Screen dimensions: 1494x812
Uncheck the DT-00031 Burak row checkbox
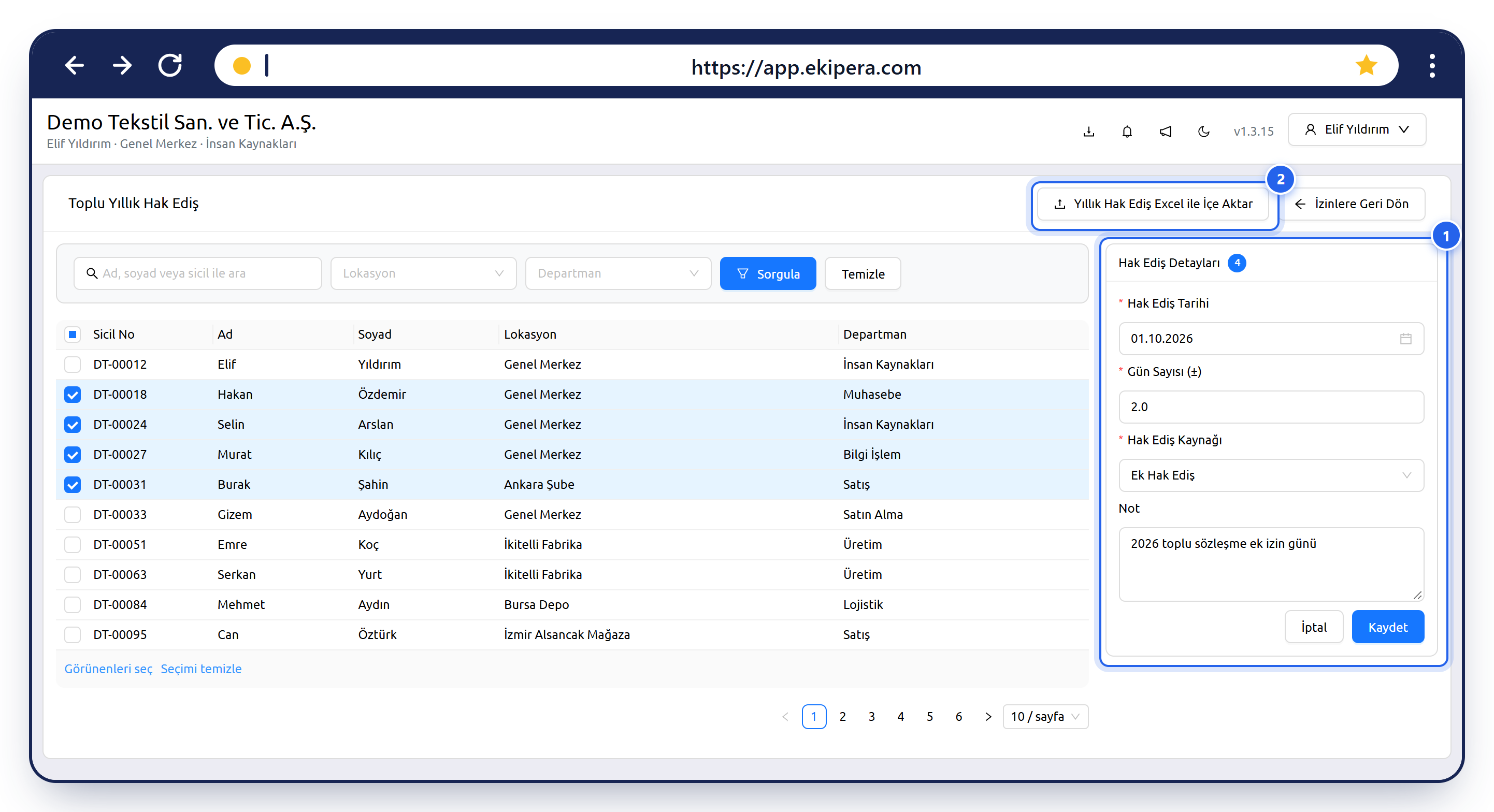point(73,485)
